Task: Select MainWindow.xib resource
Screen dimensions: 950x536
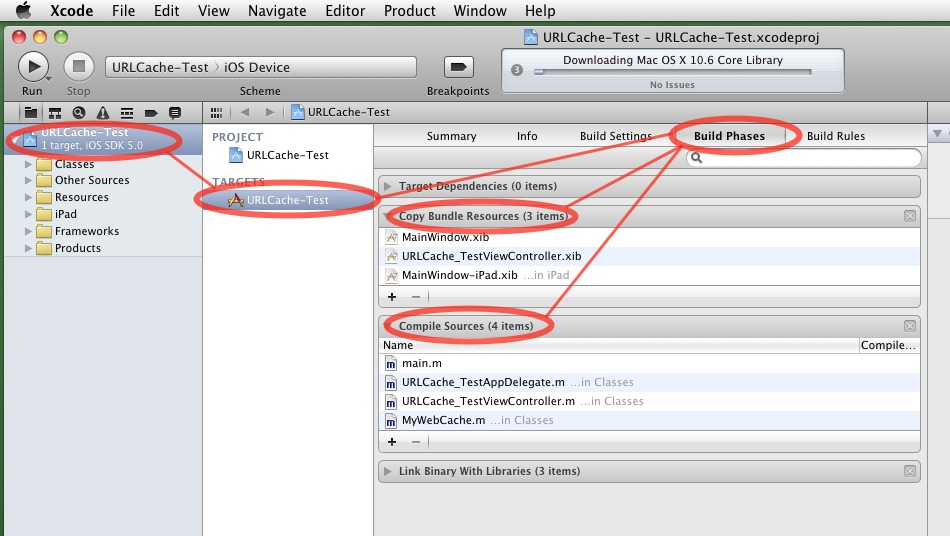Action: pos(649,237)
